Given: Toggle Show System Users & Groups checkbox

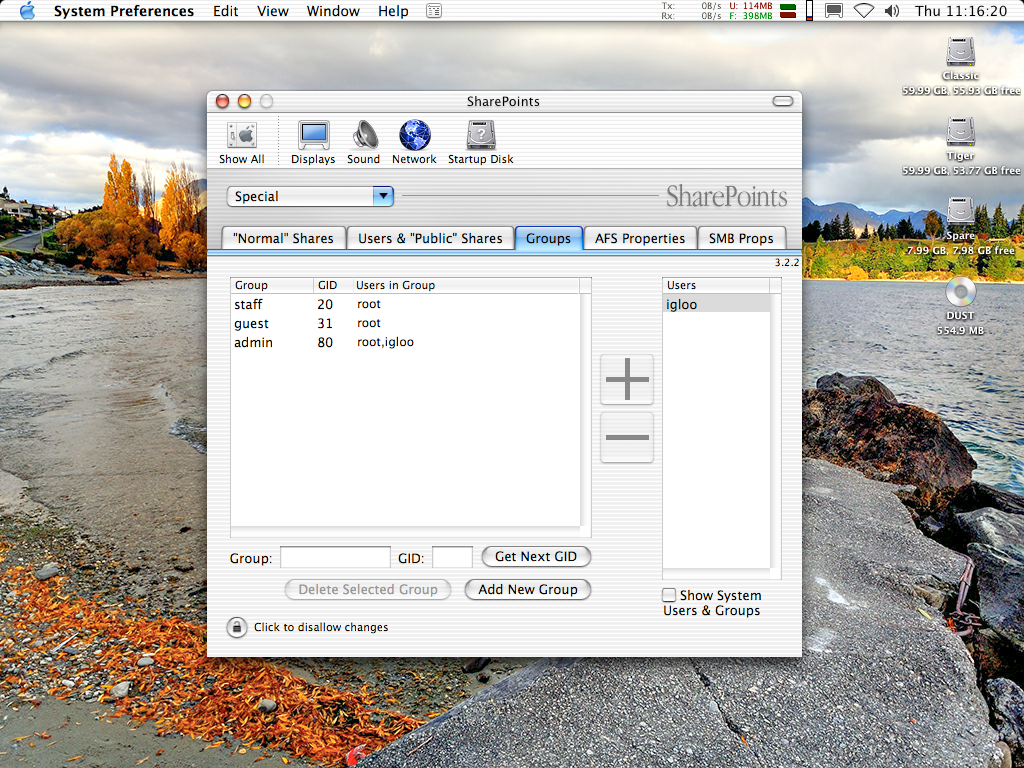Looking at the screenshot, I should (x=669, y=595).
